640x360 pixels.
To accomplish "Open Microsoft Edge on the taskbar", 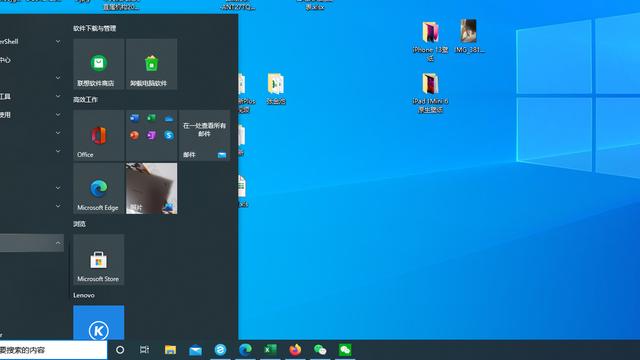I will [245, 350].
